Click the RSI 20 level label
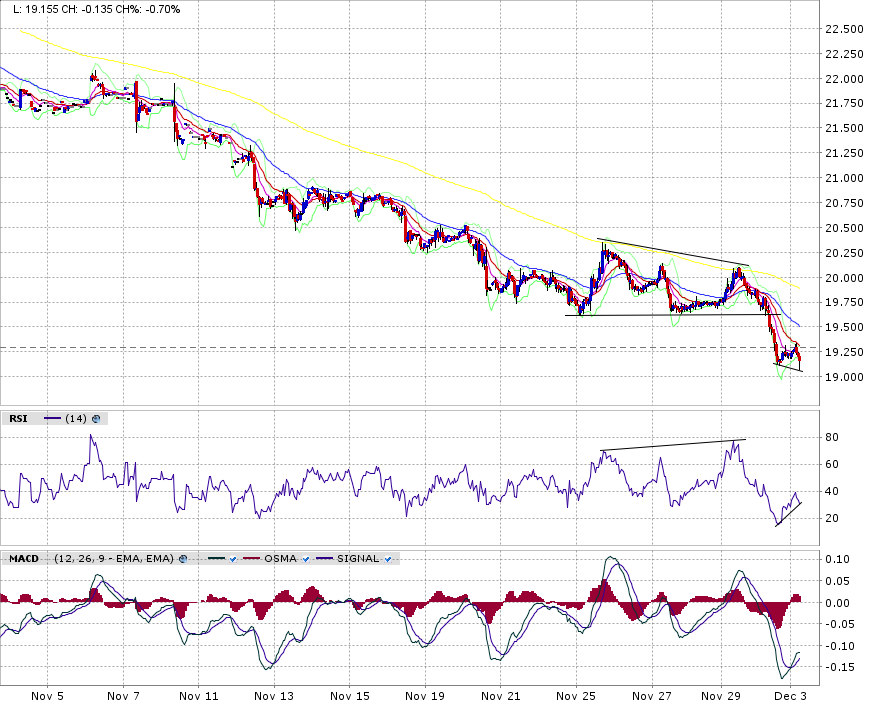Image resolution: width=872 pixels, height=710 pixels. coord(832,519)
